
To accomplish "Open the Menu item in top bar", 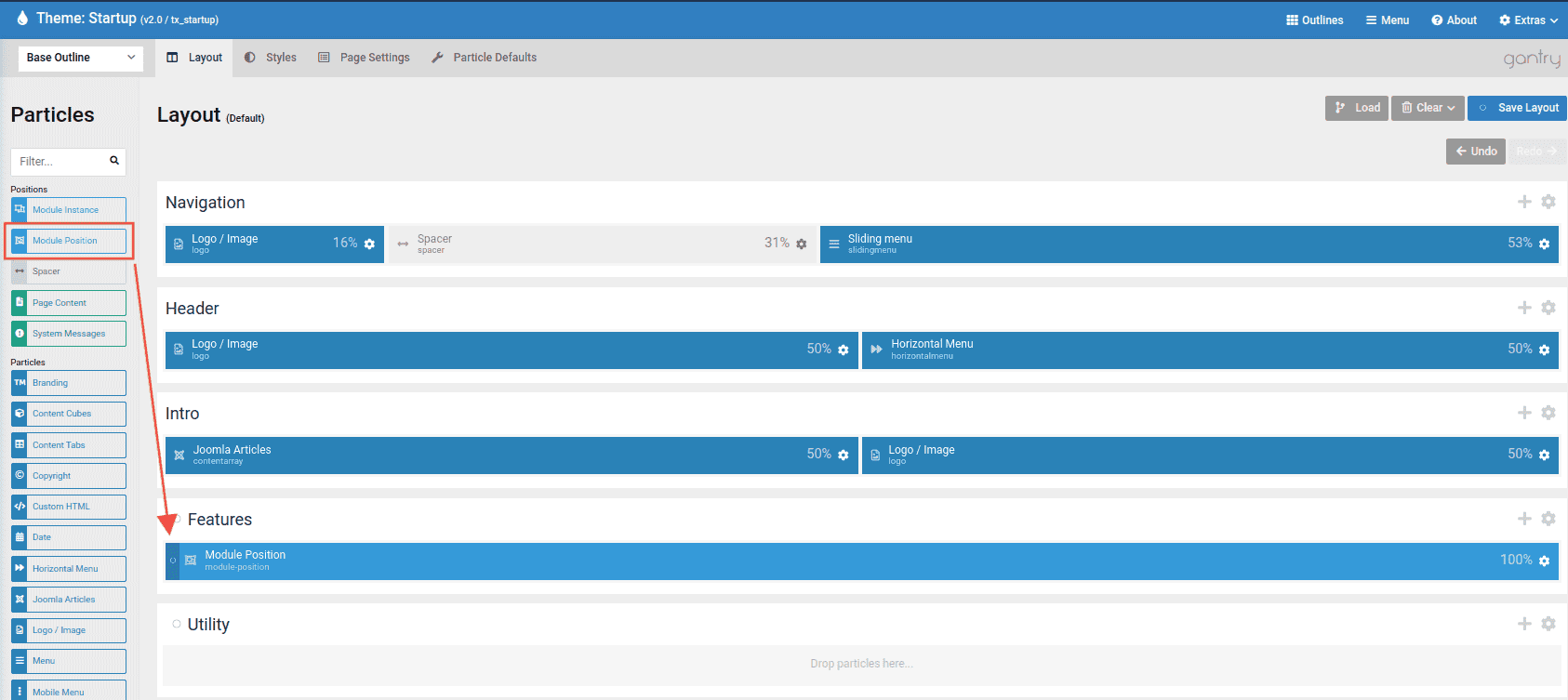I will [1387, 20].
